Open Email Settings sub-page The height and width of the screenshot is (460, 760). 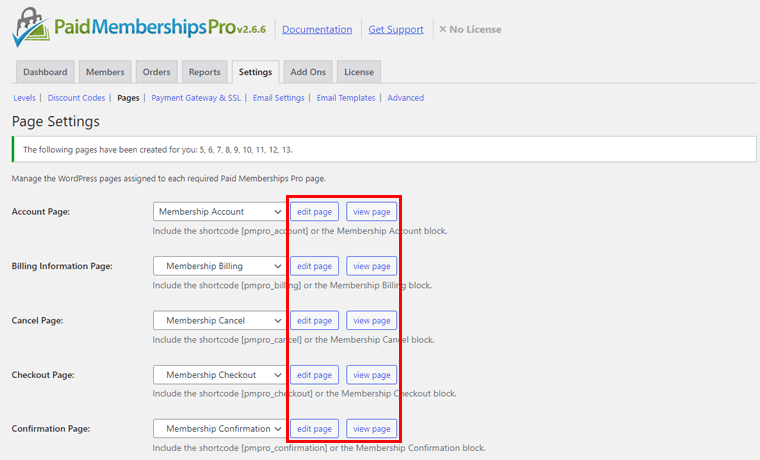[x=279, y=98]
